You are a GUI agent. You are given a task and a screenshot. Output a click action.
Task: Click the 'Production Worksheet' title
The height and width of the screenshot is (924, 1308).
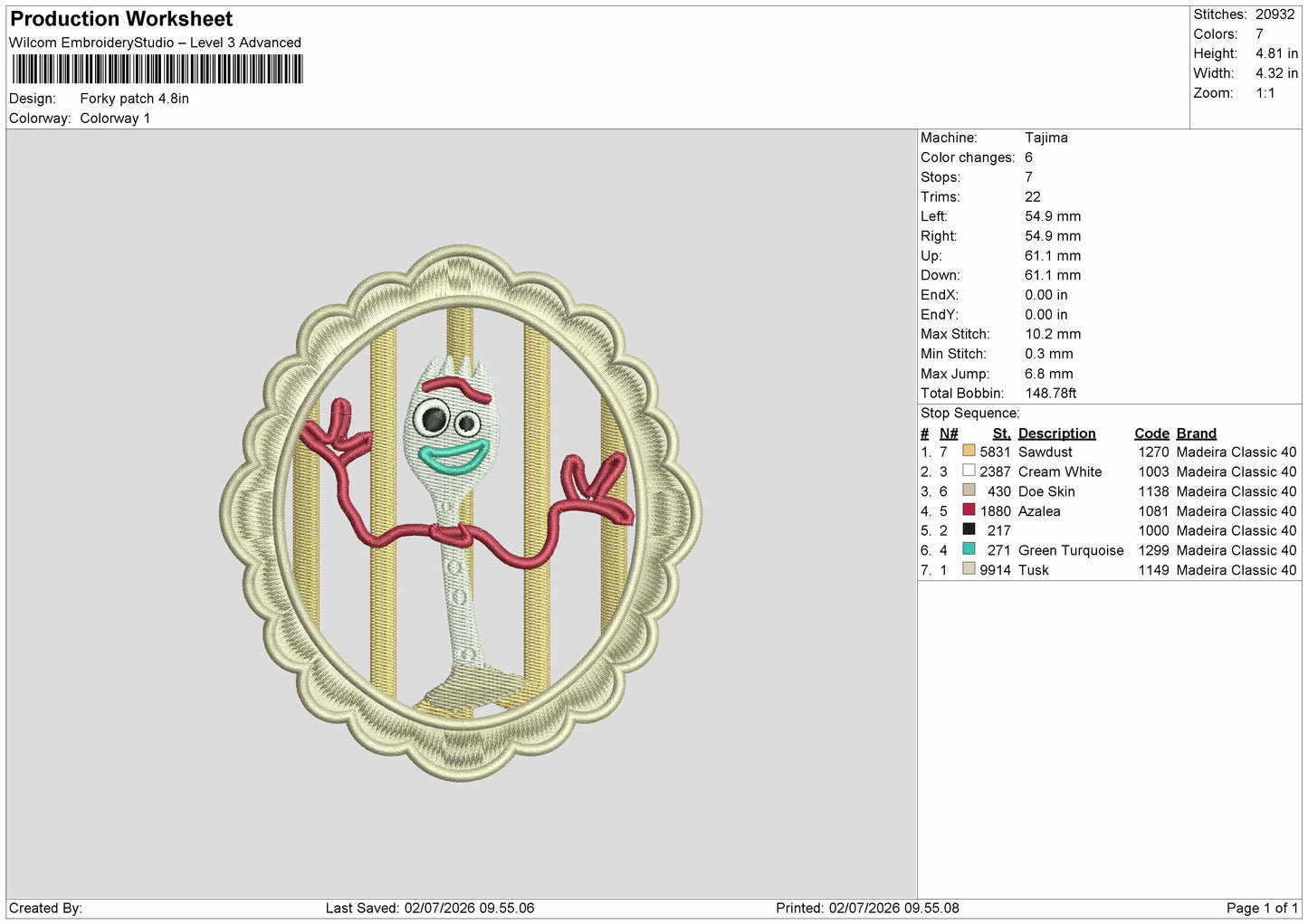click(x=121, y=19)
